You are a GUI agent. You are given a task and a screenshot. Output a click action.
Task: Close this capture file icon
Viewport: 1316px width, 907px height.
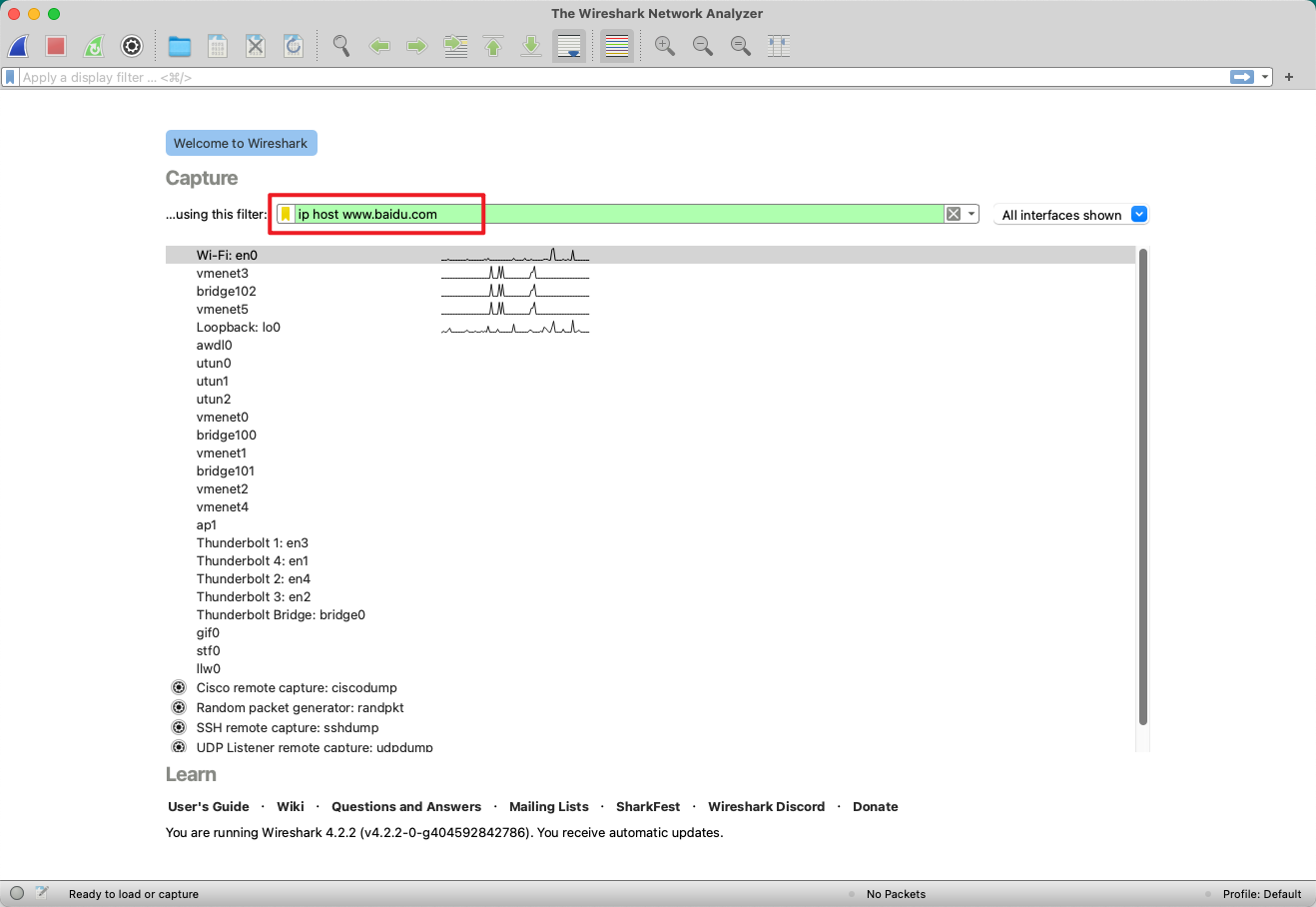(256, 46)
